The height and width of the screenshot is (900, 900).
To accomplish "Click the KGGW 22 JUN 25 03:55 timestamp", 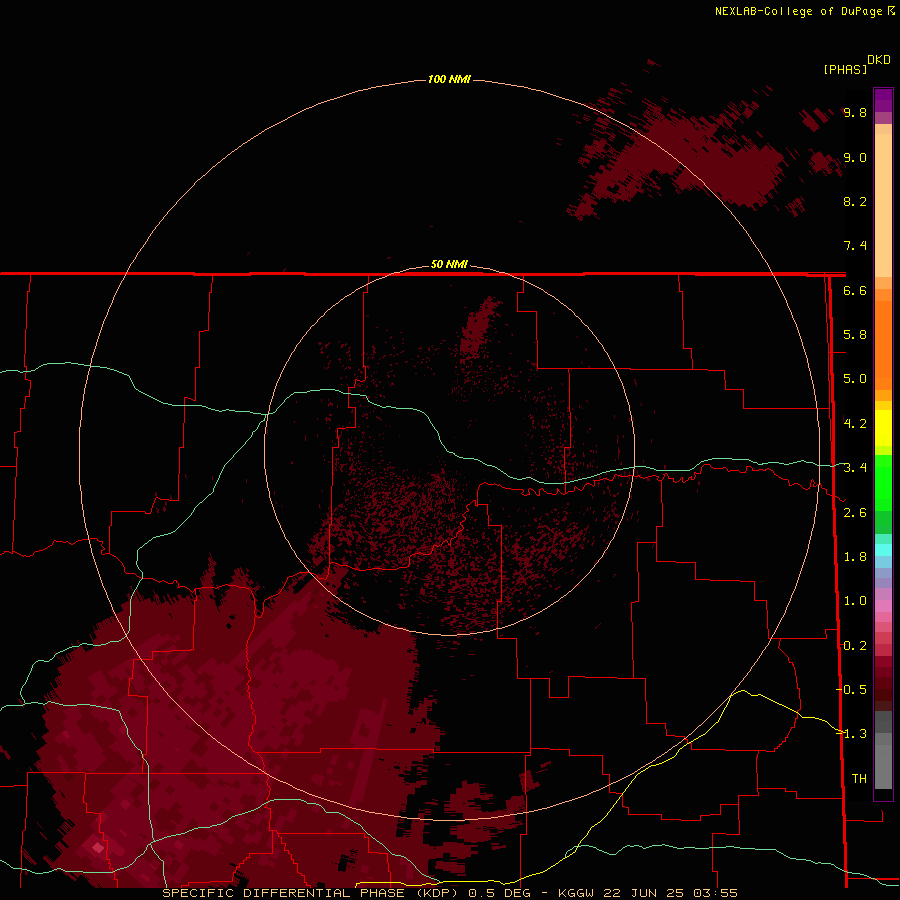I will [x=647, y=893].
